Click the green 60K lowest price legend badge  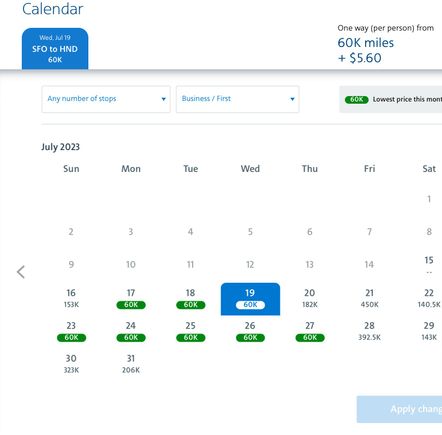tap(356, 99)
